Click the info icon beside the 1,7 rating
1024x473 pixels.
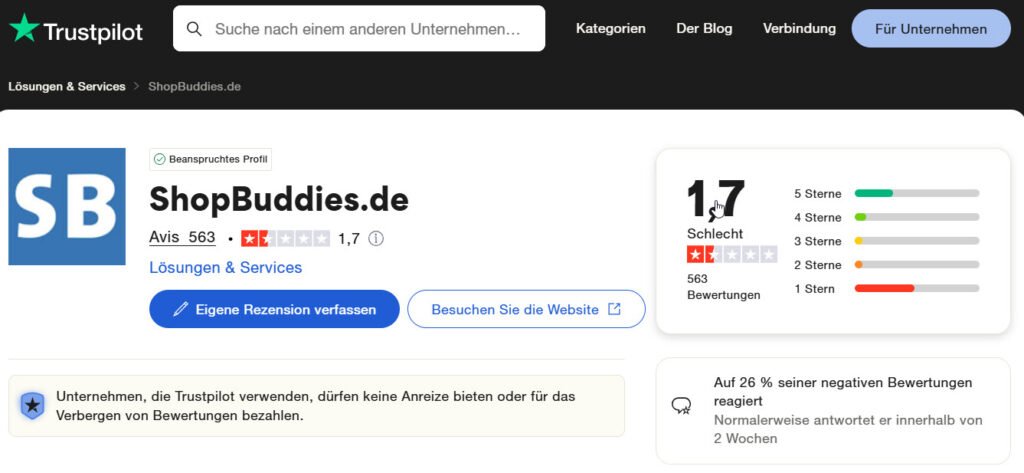tap(376, 239)
